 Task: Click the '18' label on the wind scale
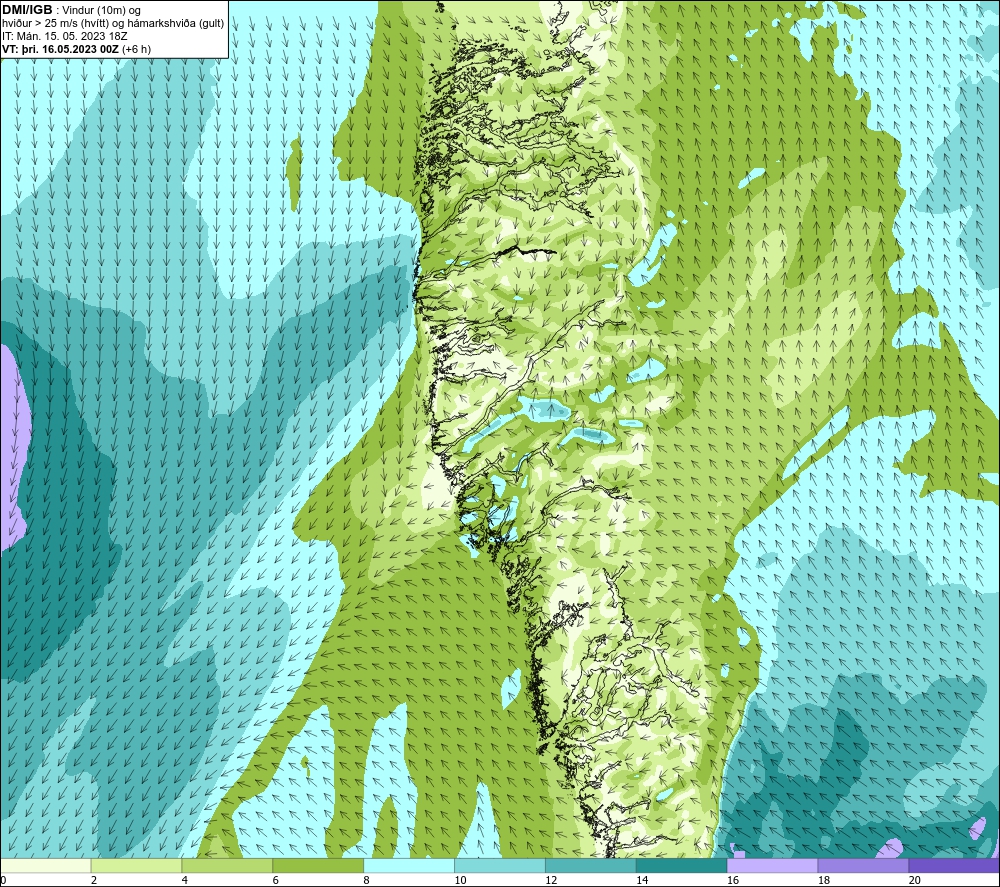click(x=823, y=880)
